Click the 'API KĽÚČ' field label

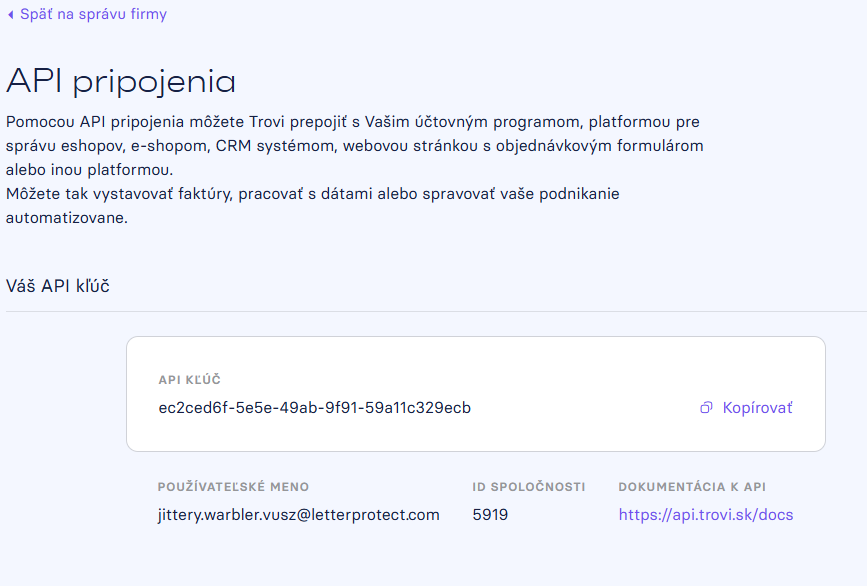190,379
